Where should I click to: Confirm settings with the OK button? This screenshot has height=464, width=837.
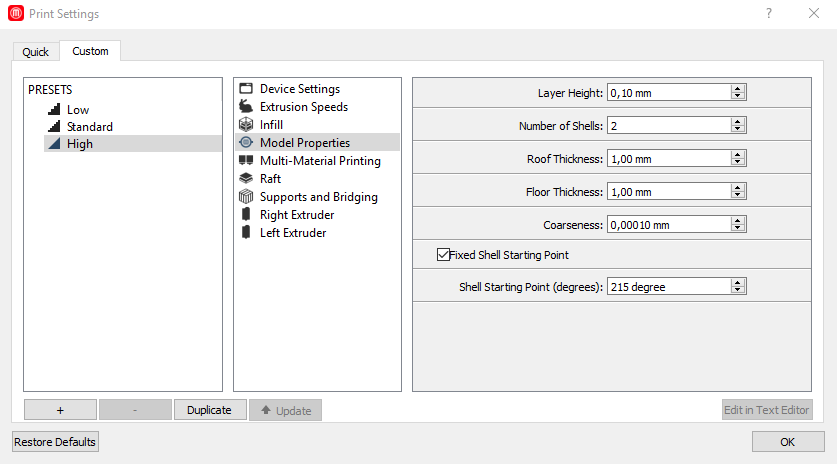click(x=787, y=442)
